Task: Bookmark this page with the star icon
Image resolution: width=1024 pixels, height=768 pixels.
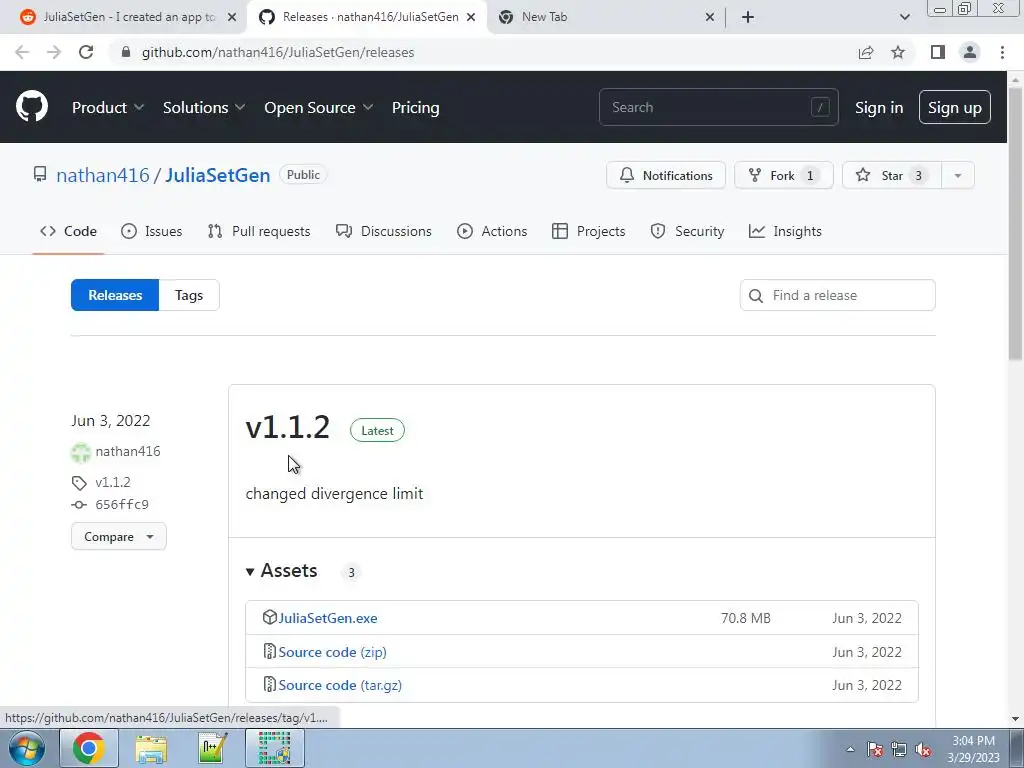Action: [x=898, y=52]
